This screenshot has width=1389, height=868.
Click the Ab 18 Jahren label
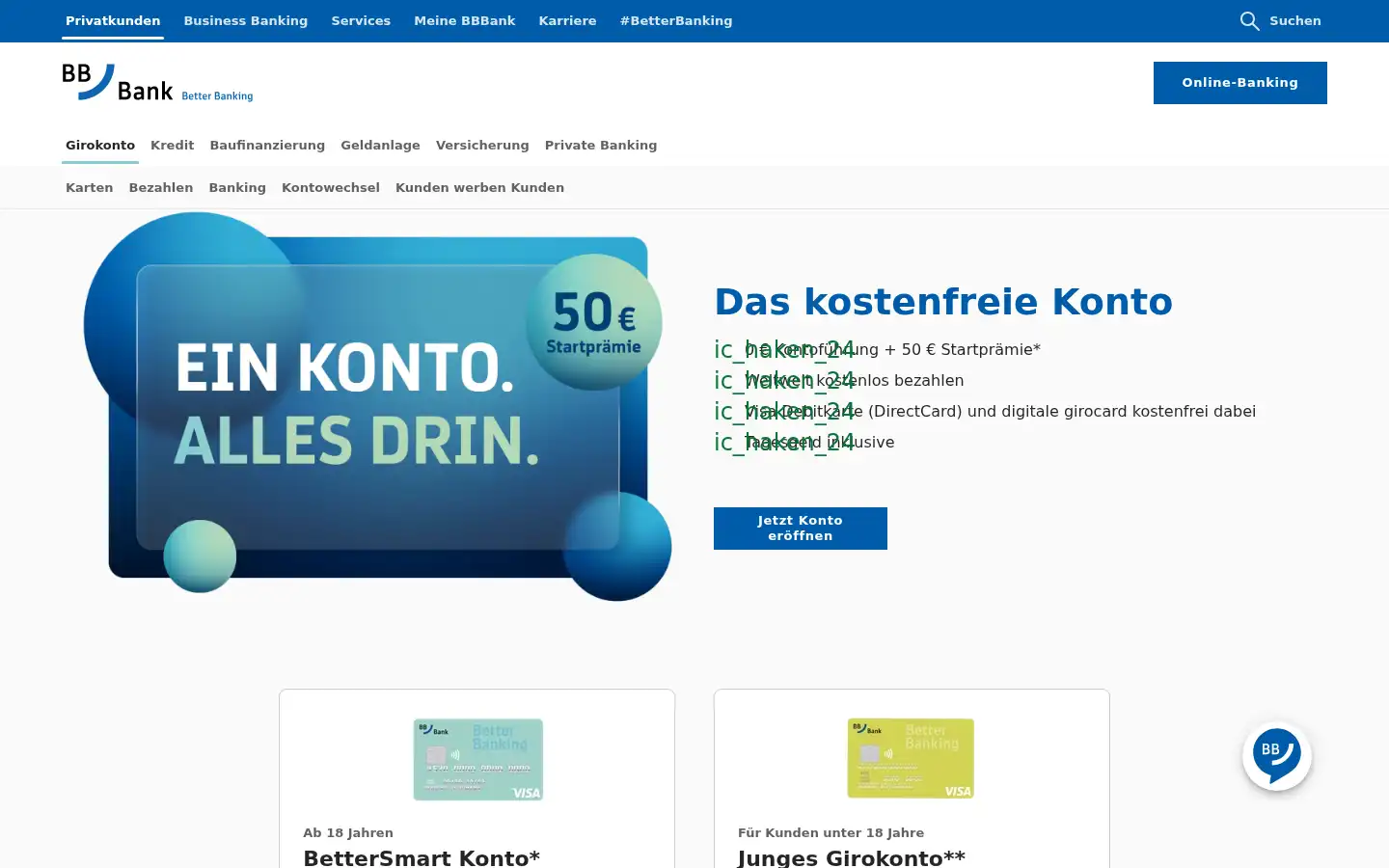pos(348,832)
